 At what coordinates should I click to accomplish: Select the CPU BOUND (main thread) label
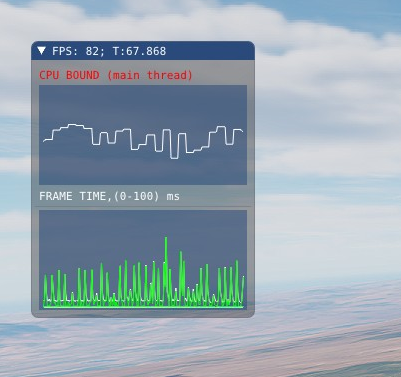click(x=116, y=75)
